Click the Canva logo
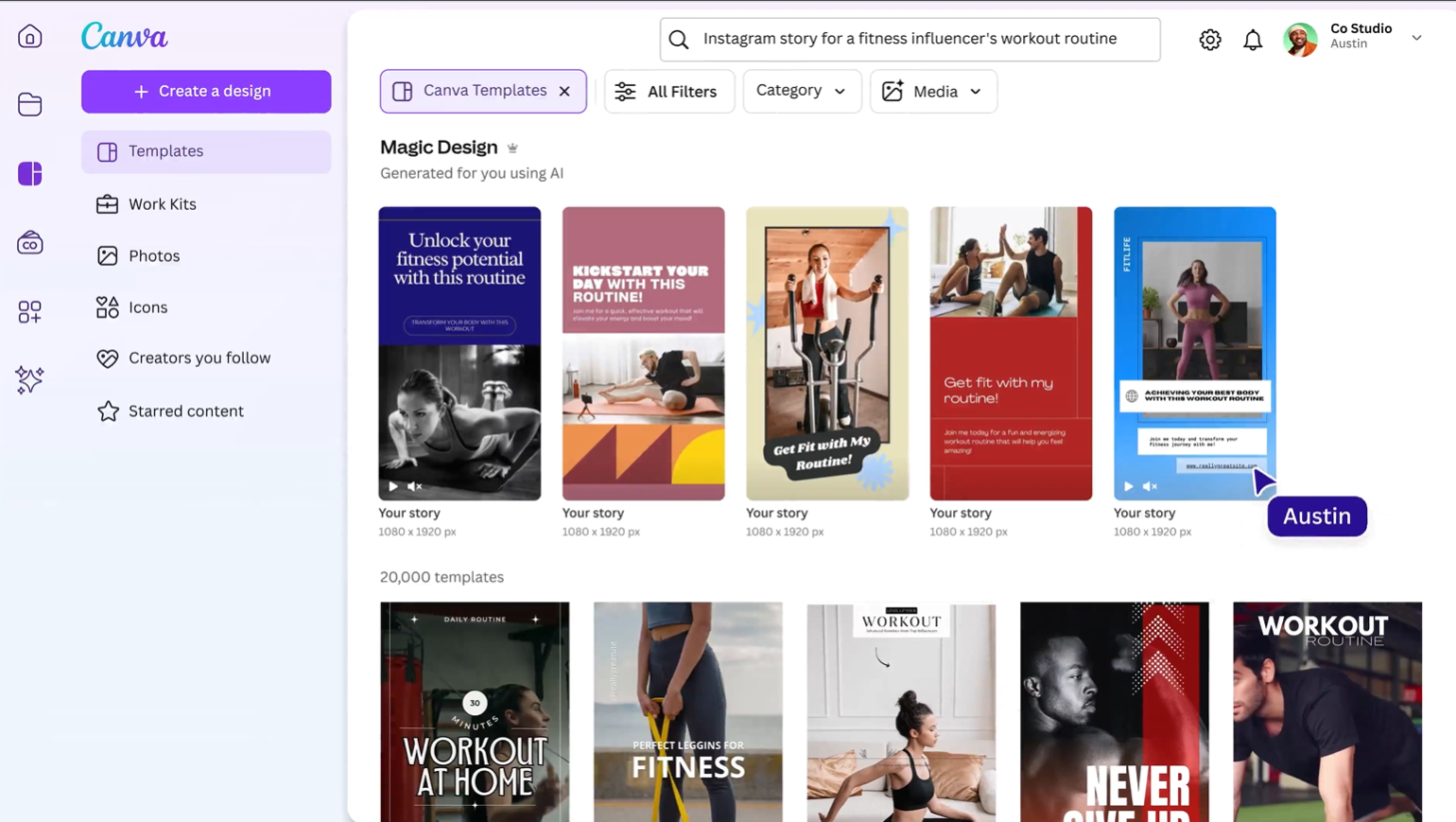 (x=124, y=37)
